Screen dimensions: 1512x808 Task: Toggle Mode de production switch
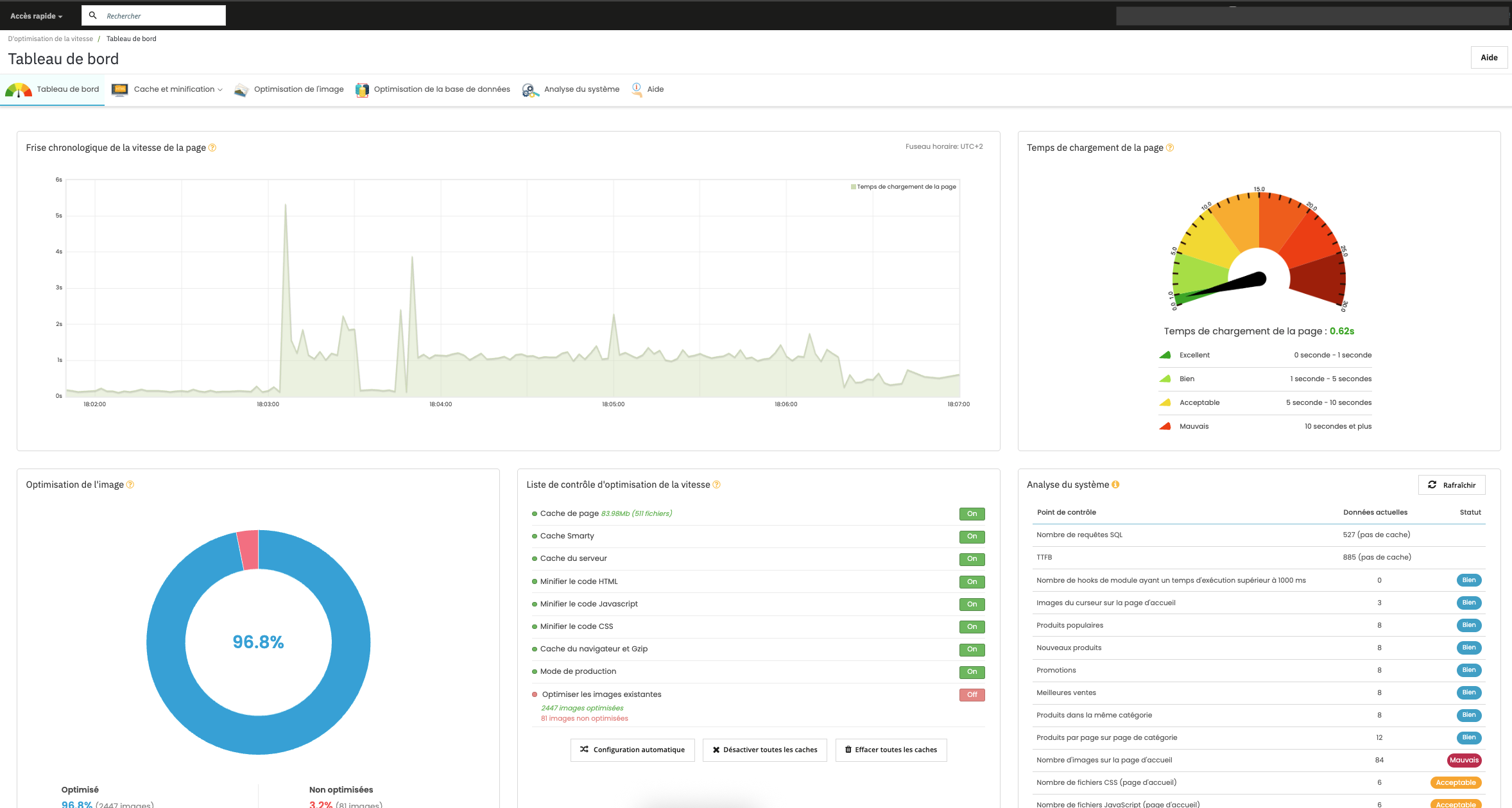click(972, 672)
